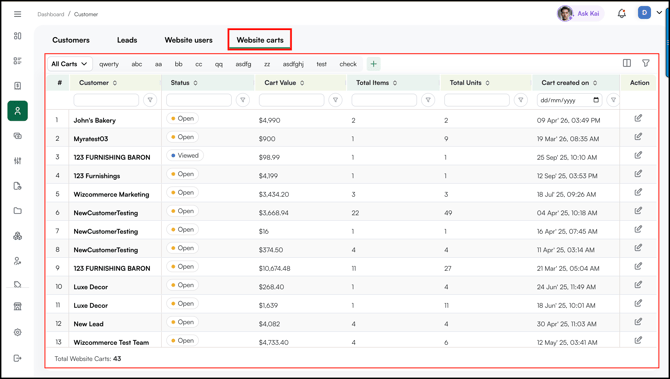The image size is (670, 379).
Task: Click the Total Units column filter icon
Action: click(520, 100)
